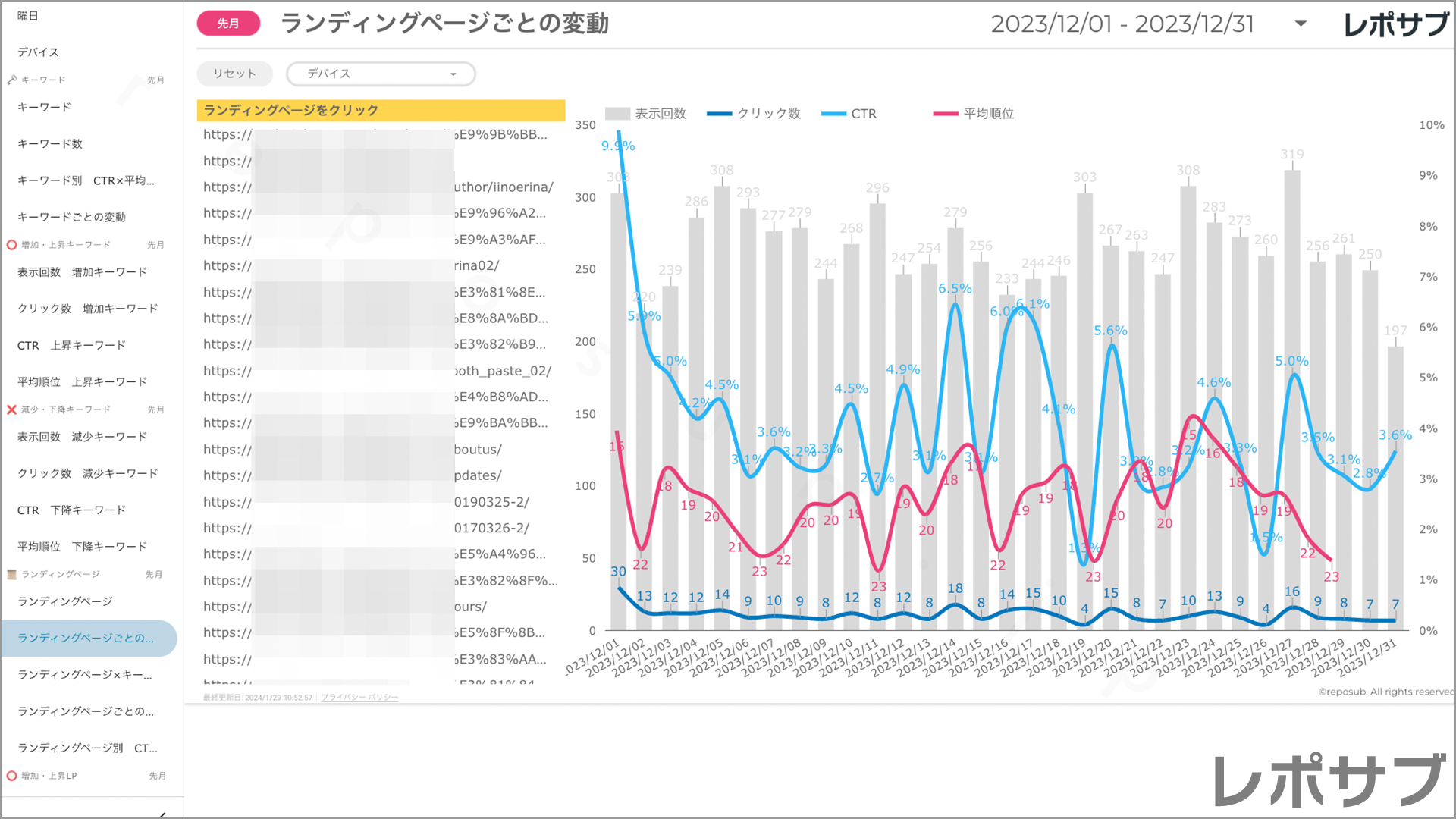Click the レポサブ logo in top right

[1395, 24]
